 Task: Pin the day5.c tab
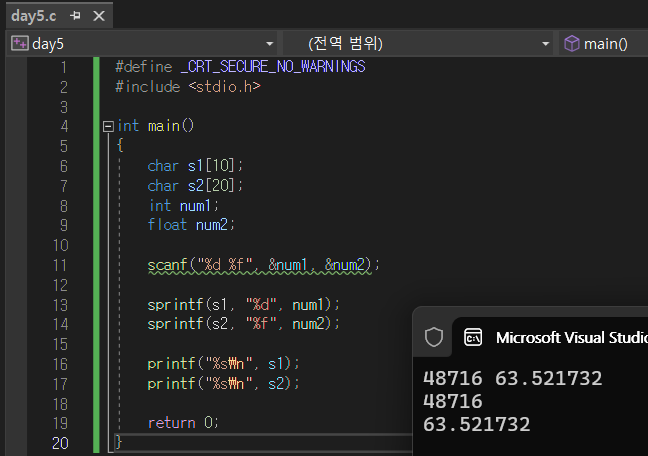click(75, 16)
